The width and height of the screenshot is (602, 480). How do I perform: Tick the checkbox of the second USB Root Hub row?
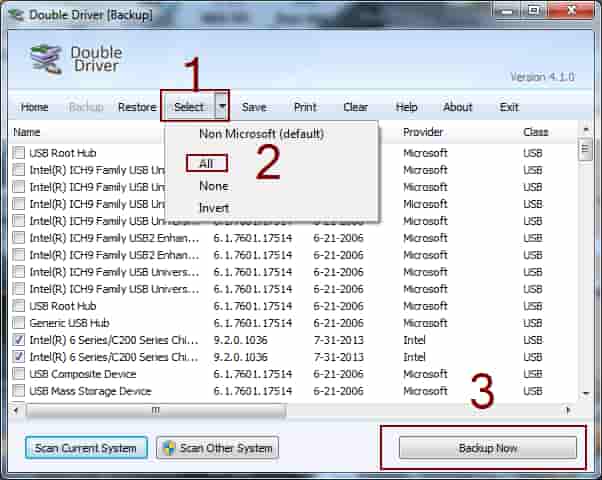tap(18, 306)
